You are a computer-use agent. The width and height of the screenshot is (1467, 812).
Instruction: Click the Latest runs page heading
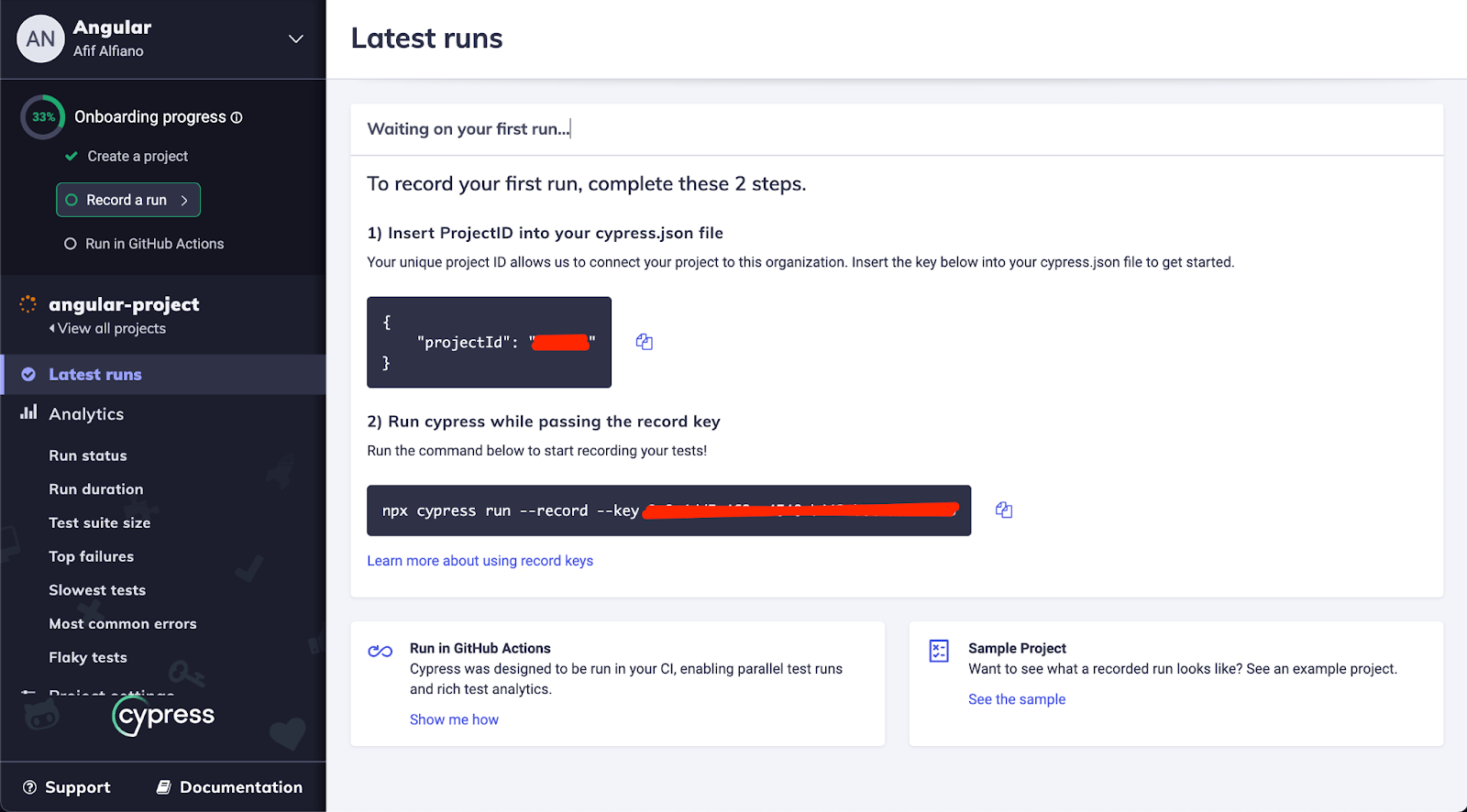pyautogui.click(x=426, y=38)
